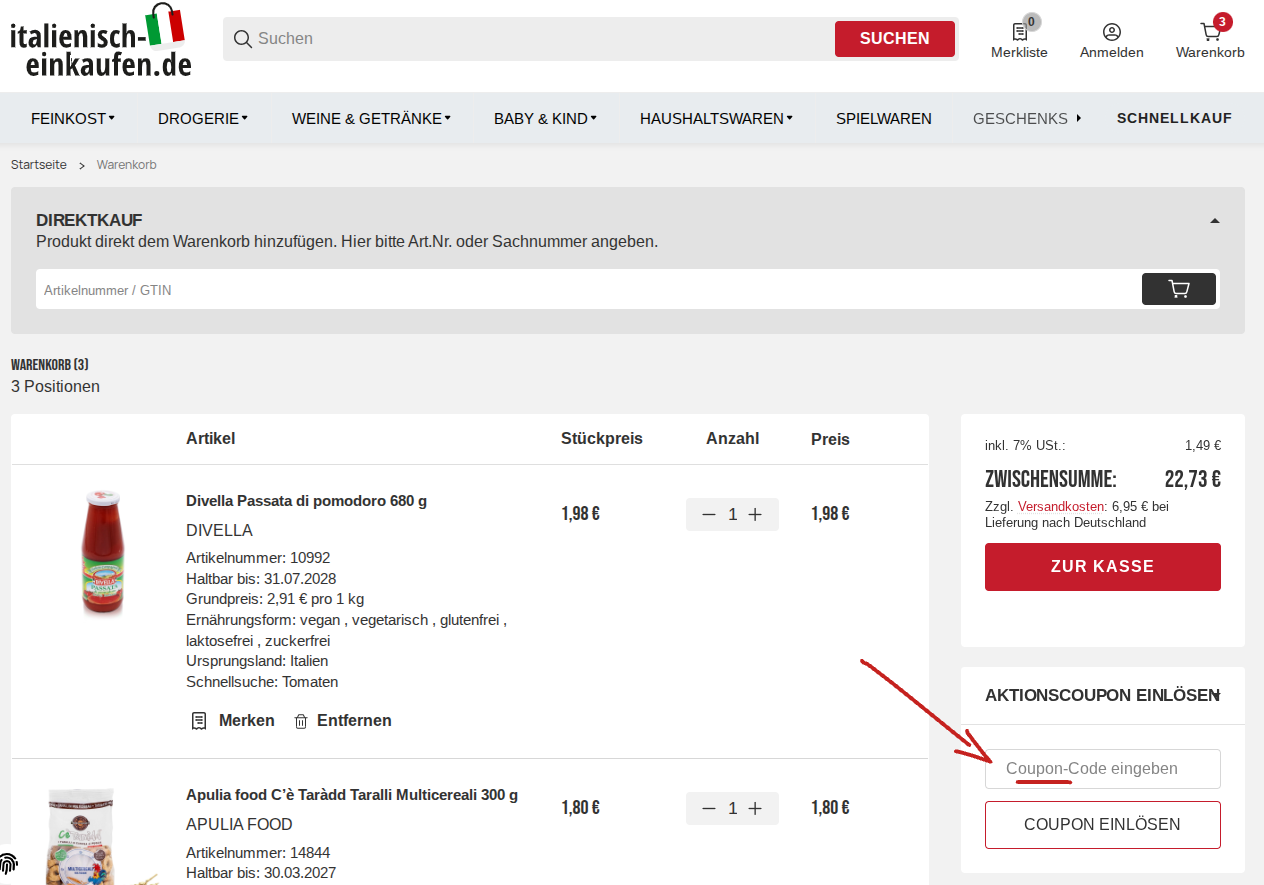Open the Anmelden user account icon
The image size is (1264, 885).
point(1112,32)
